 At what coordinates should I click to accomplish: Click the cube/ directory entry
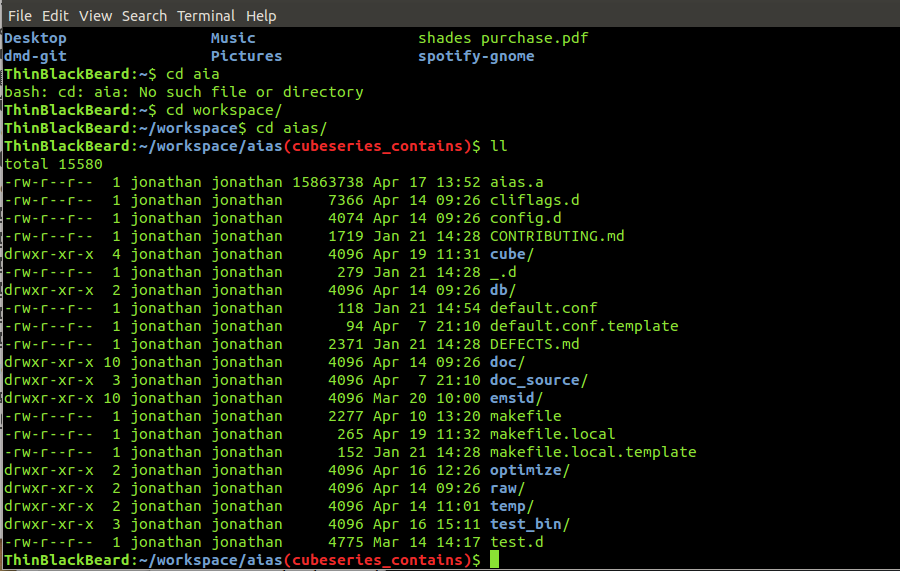coord(512,254)
